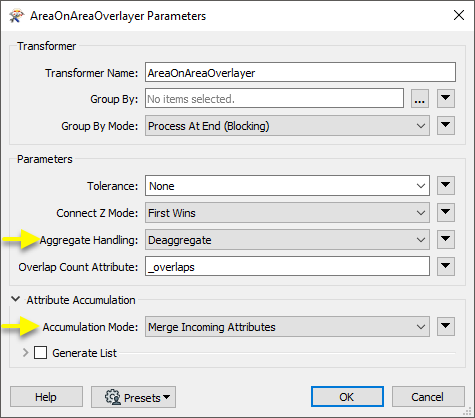Click the OK button
The image size is (475, 418).
tap(347, 397)
